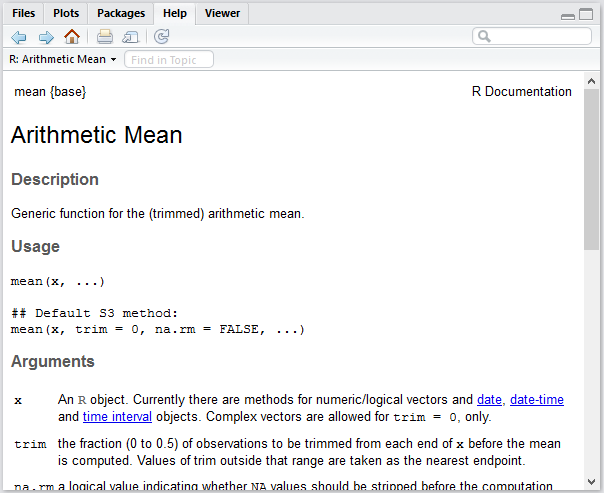Click the 'mean(x, ...)' usage line
Screen dimensions: 604x493
click(57, 282)
